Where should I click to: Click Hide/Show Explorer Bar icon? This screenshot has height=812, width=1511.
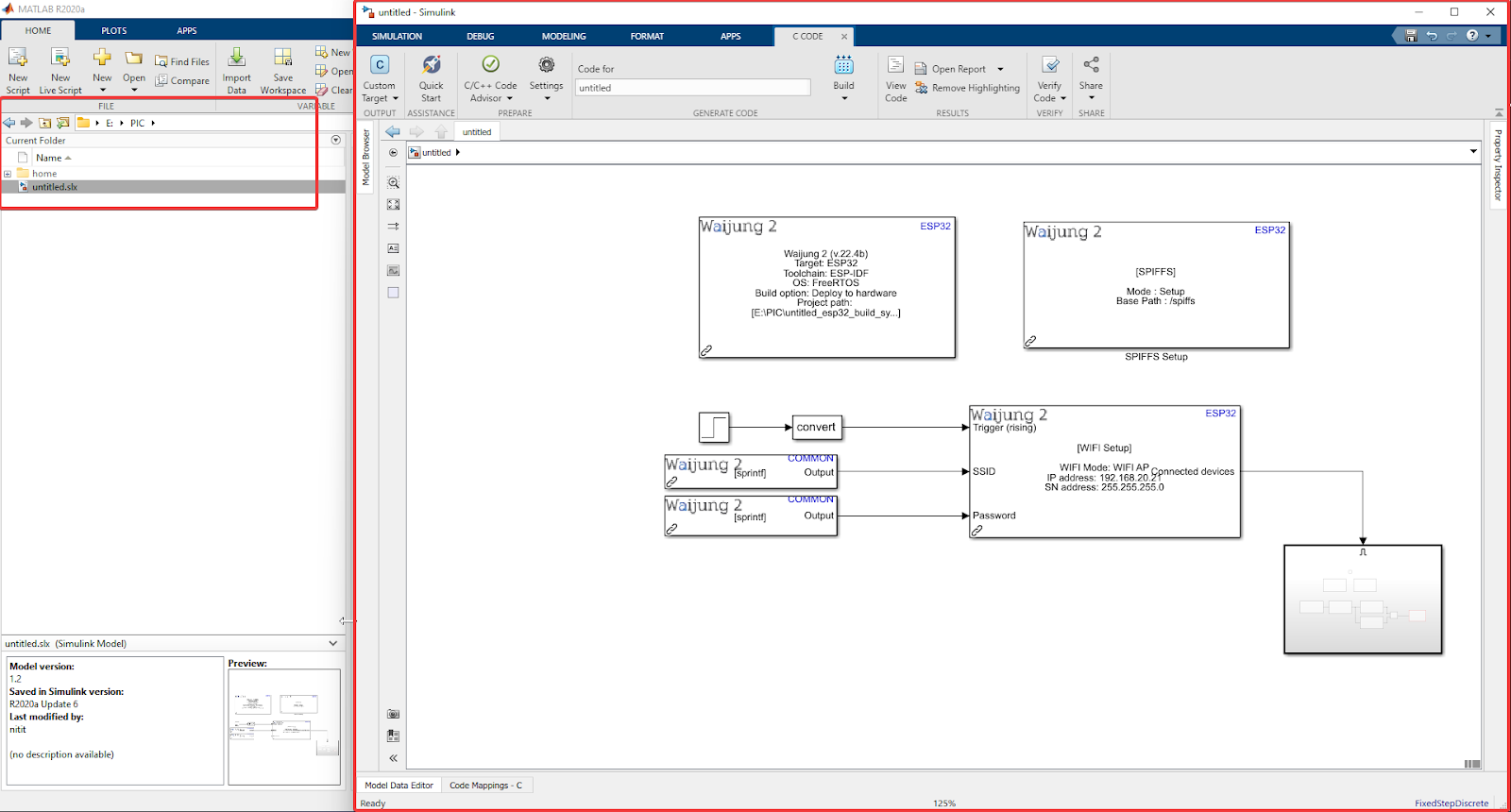point(394,152)
